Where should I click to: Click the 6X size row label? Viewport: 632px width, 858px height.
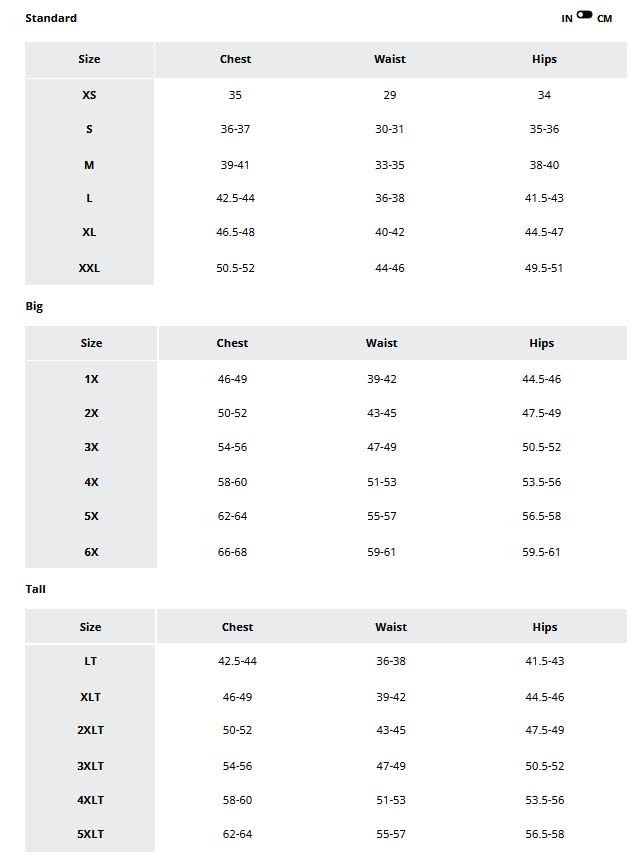[91, 552]
